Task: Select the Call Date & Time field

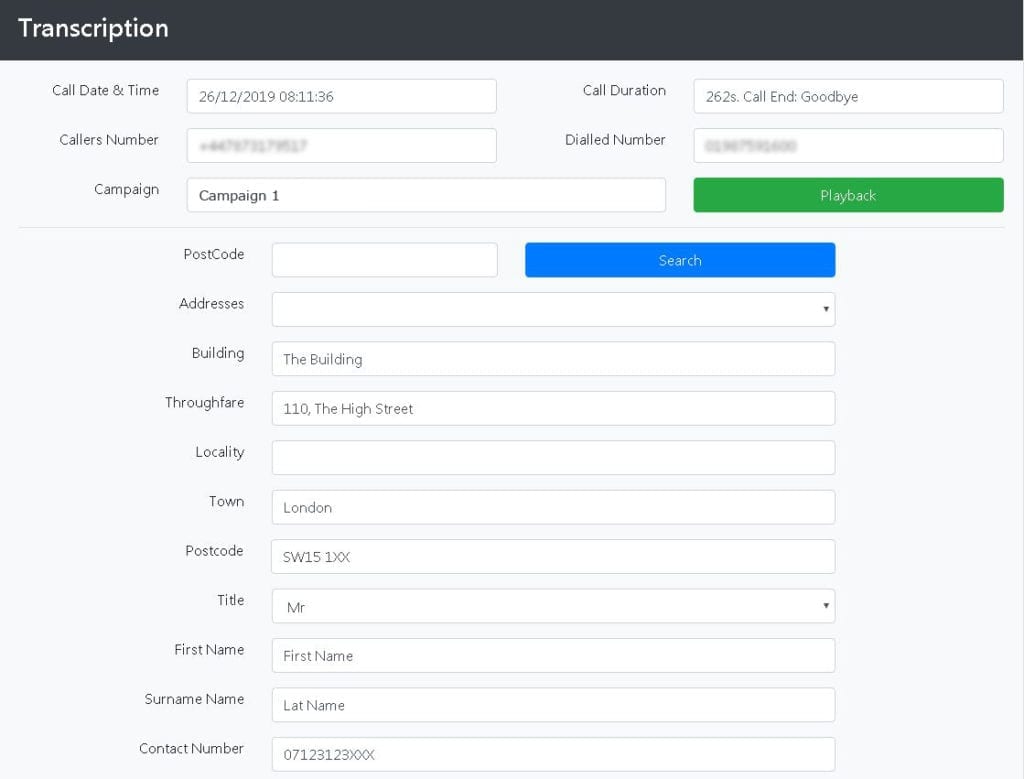Action: 341,96
